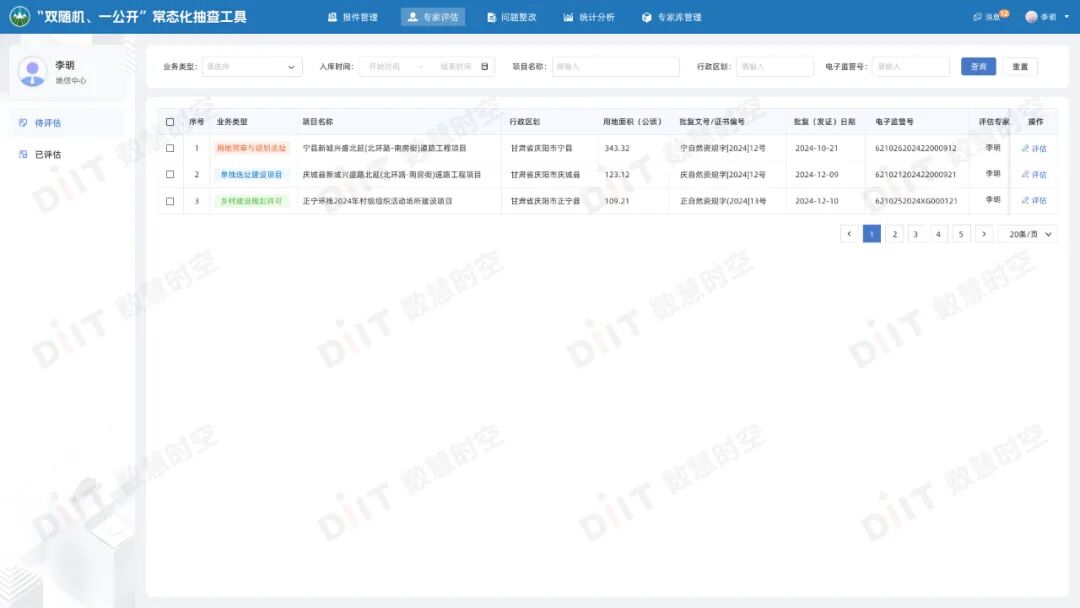Focus the 项目名称 input field
Viewport: 1080px width, 608px height.
pyautogui.click(x=616, y=67)
